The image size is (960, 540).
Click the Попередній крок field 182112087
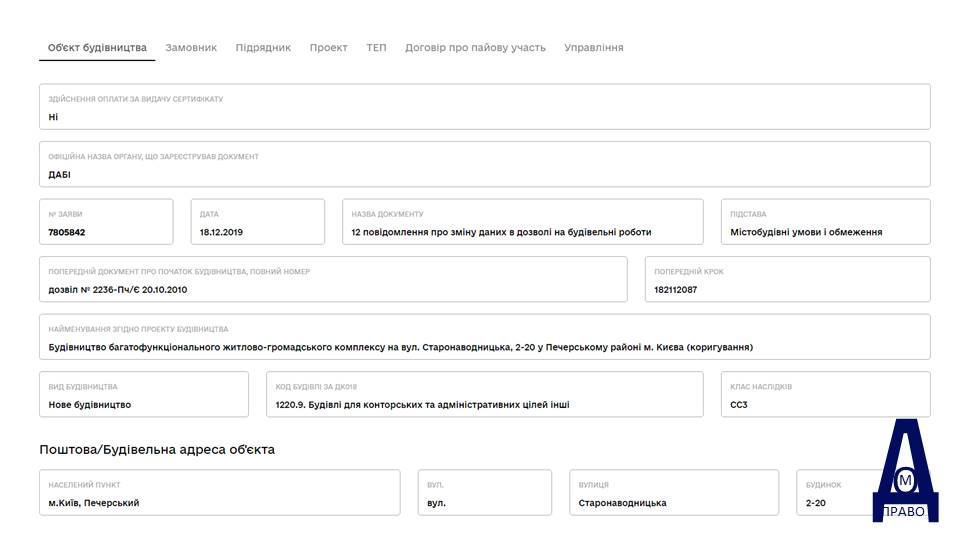788,279
